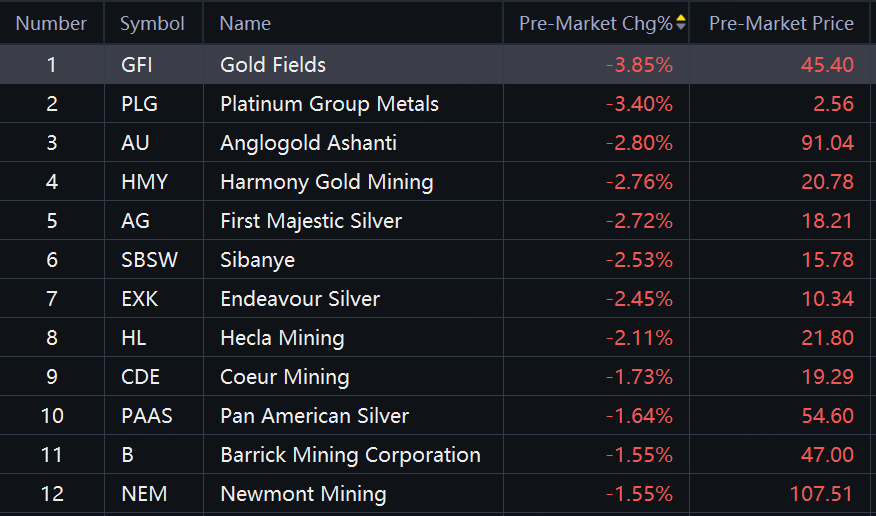Select the Platinum Group Metals name

point(329,104)
